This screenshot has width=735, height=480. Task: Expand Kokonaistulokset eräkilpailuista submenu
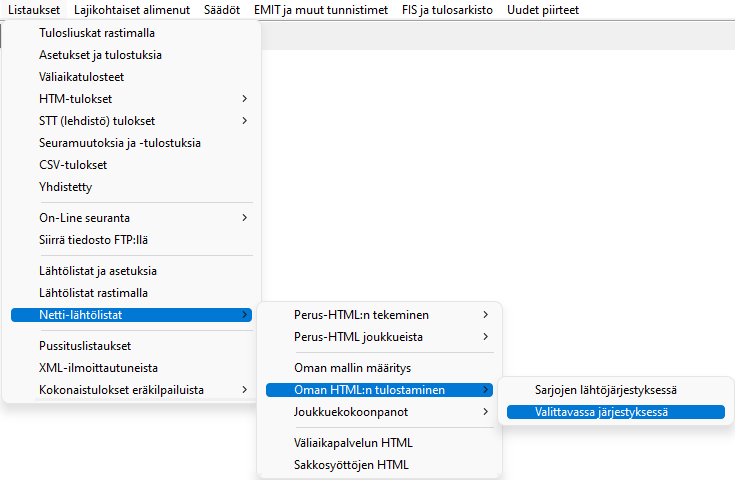click(122, 390)
